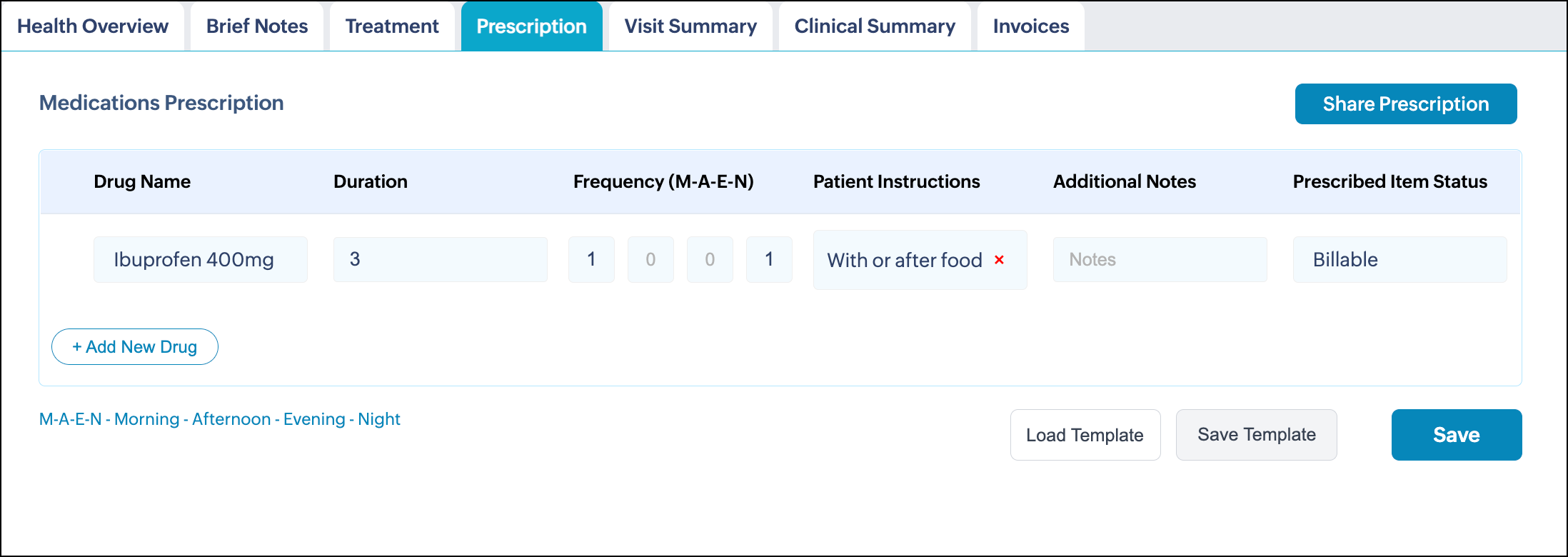Viewport: 1568px width, 557px height.
Task: Click the Night frequency box
Action: click(x=769, y=260)
